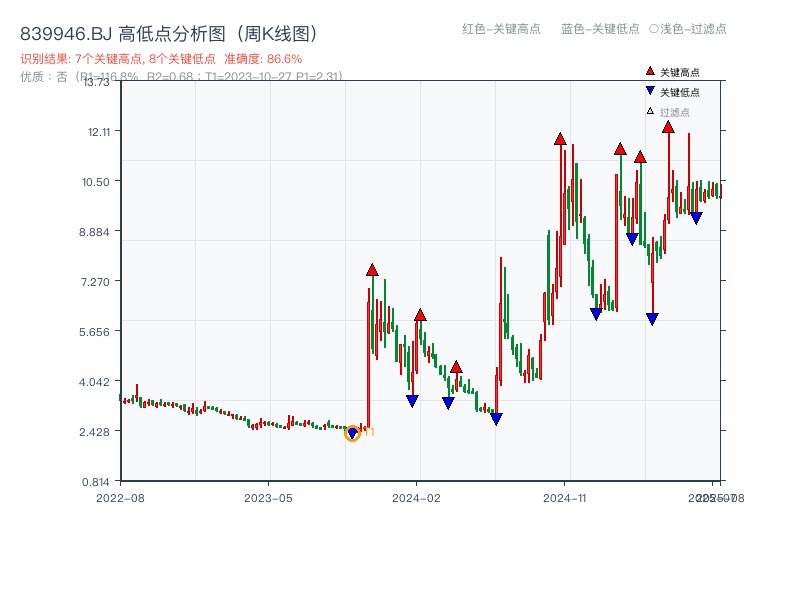Click the hollow 过滤点 triangle legend icon
800x600 pixels.
pyautogui.click(x=650, y=111)
